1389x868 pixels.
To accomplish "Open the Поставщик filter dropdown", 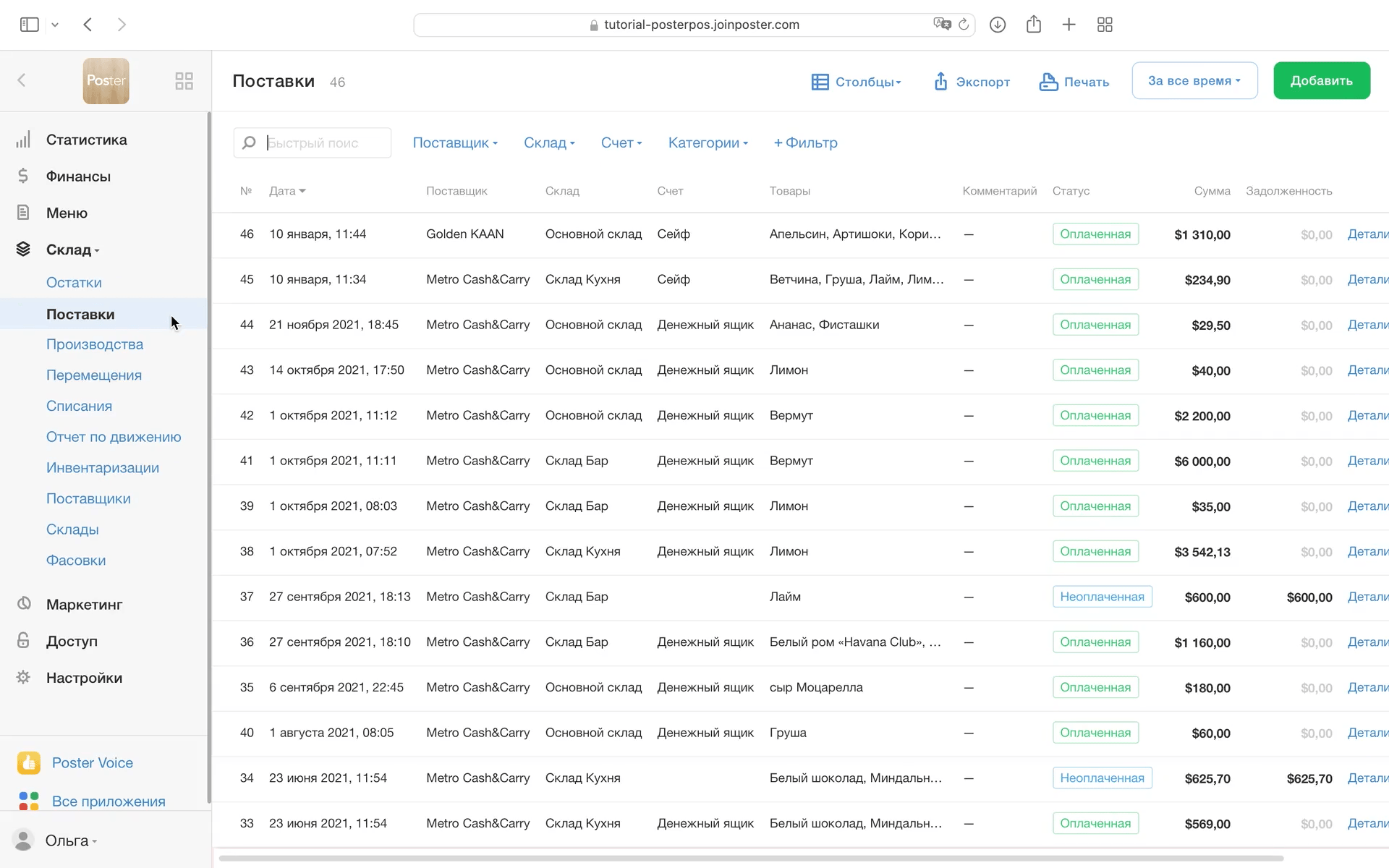I will click(x=455, y=142).
